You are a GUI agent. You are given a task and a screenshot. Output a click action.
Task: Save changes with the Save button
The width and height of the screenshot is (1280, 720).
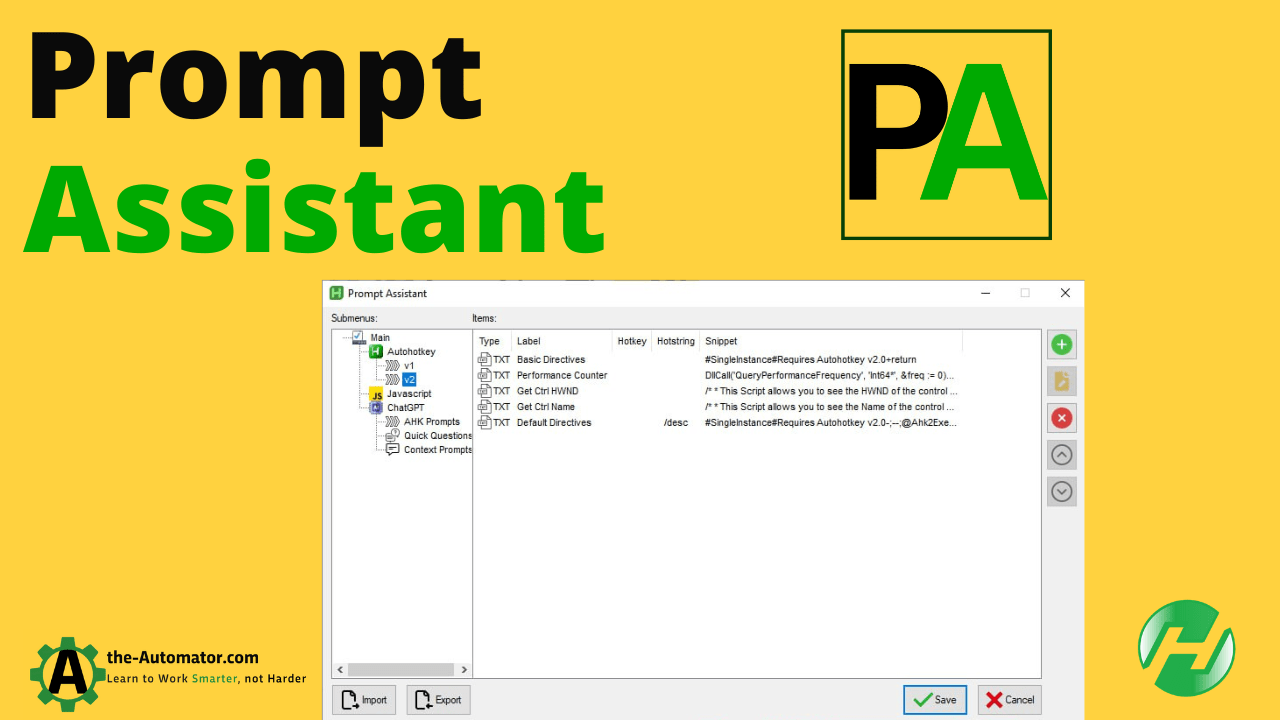934,699
